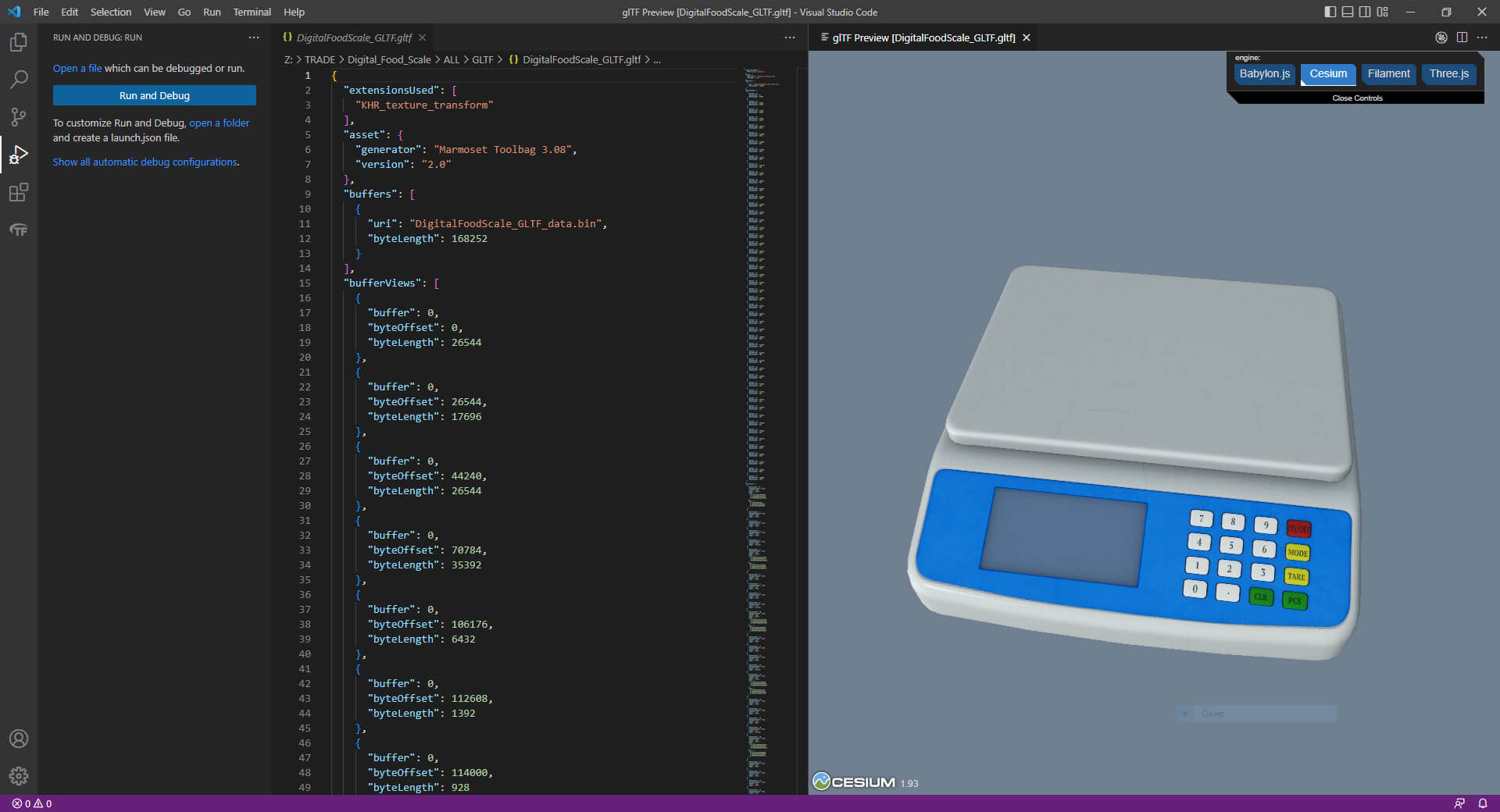
Task: Open Run and Debug panel more actions
Action: [x=254, y=37]
